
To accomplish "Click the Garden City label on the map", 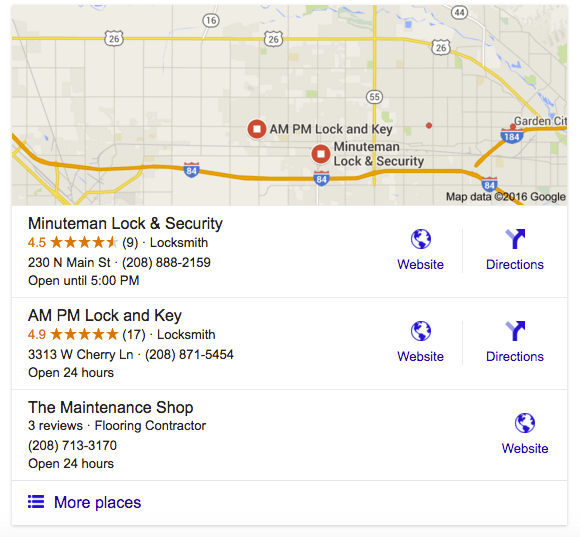I will [540, 121].
